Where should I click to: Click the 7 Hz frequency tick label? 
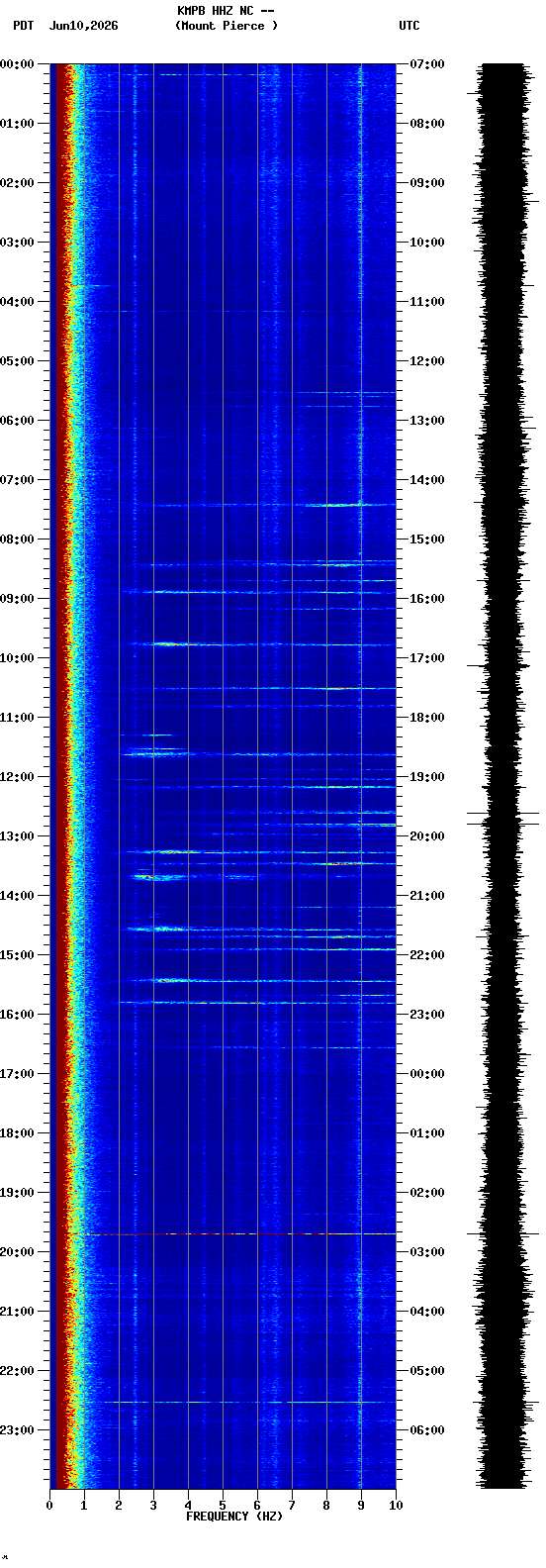[292, 1506]
